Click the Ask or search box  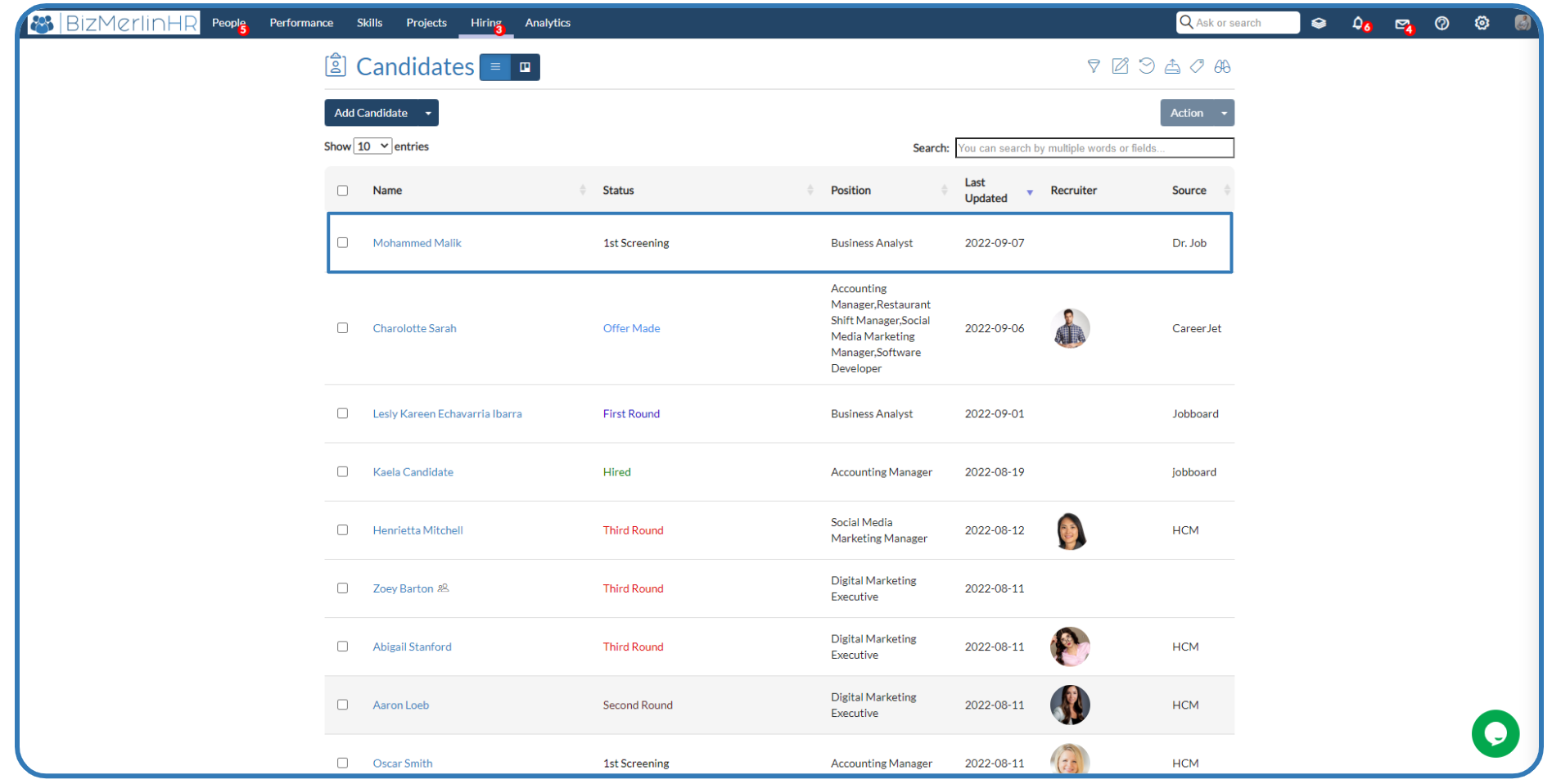click(x=1238, y=23)
